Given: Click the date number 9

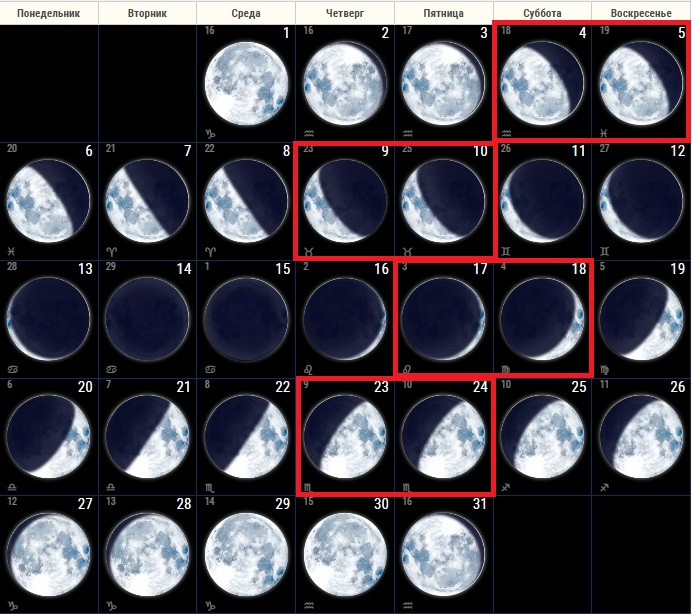Looking at the screenshot, I should (385, 151).
